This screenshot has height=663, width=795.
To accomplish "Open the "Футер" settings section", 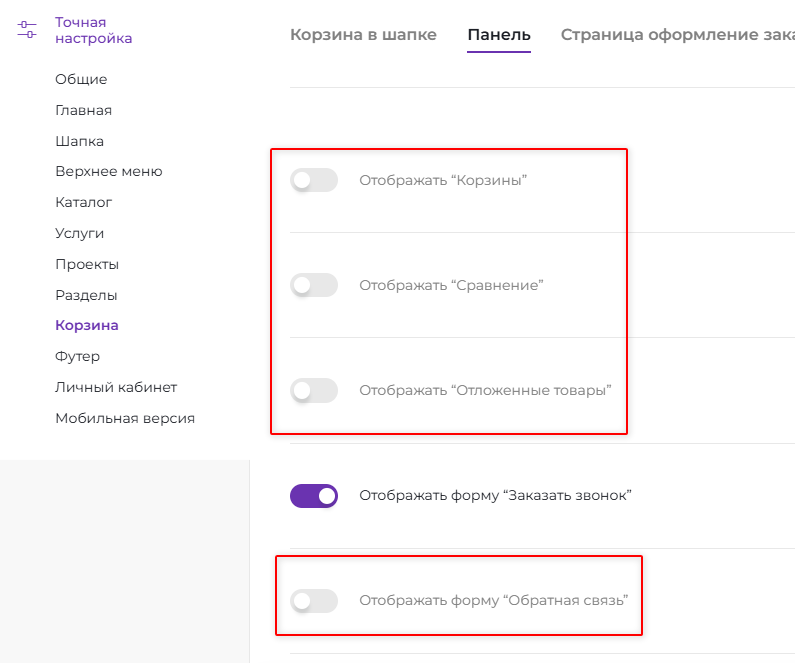I will pyautogui.click(x=77, y=356).
